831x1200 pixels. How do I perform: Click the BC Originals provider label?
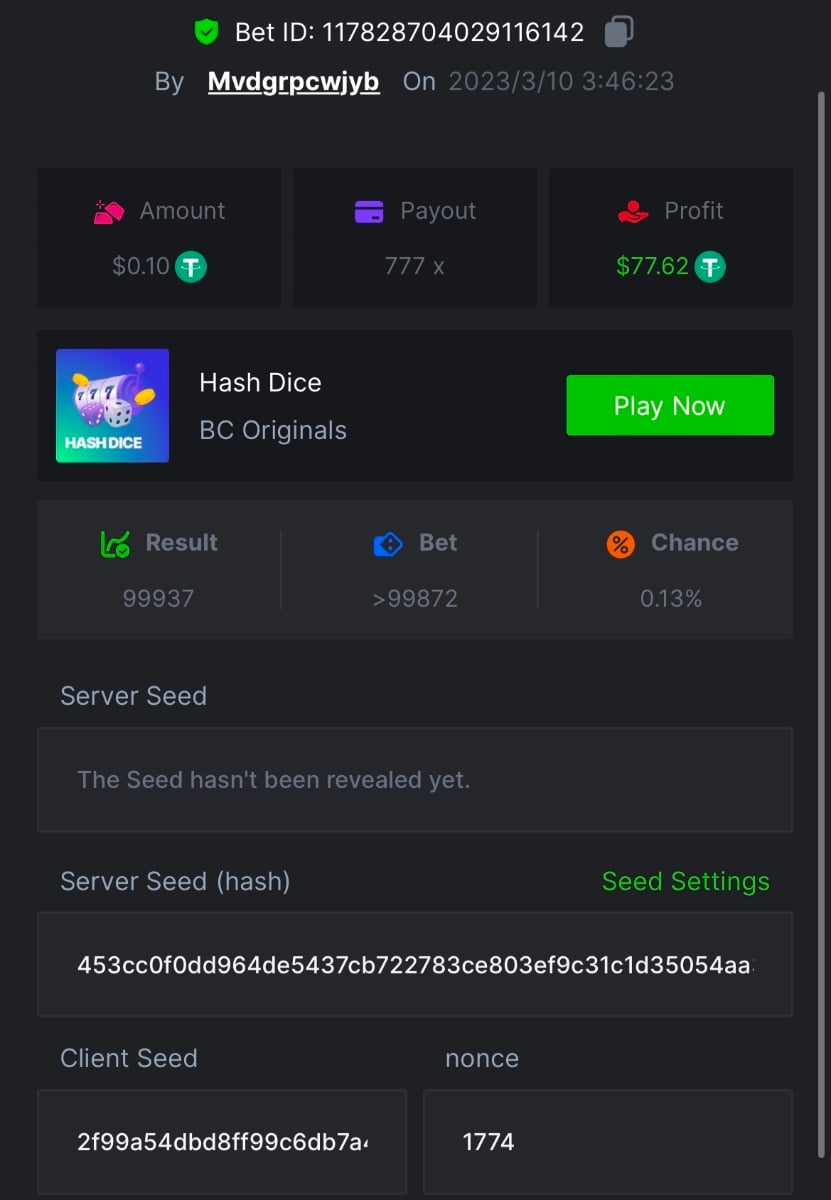[273, 431]
